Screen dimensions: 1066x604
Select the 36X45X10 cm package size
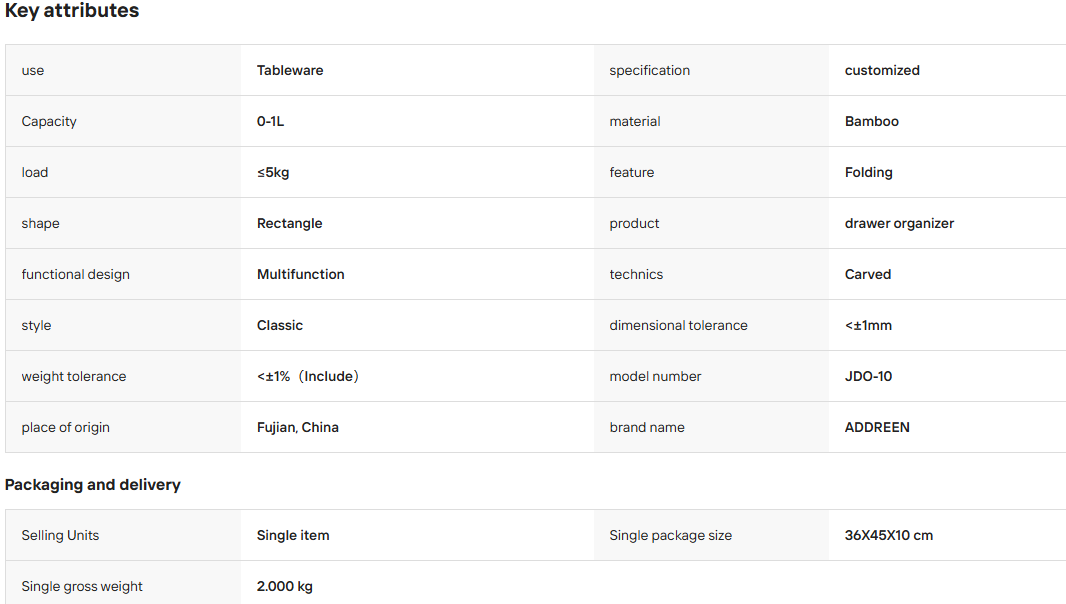point(889,535)
